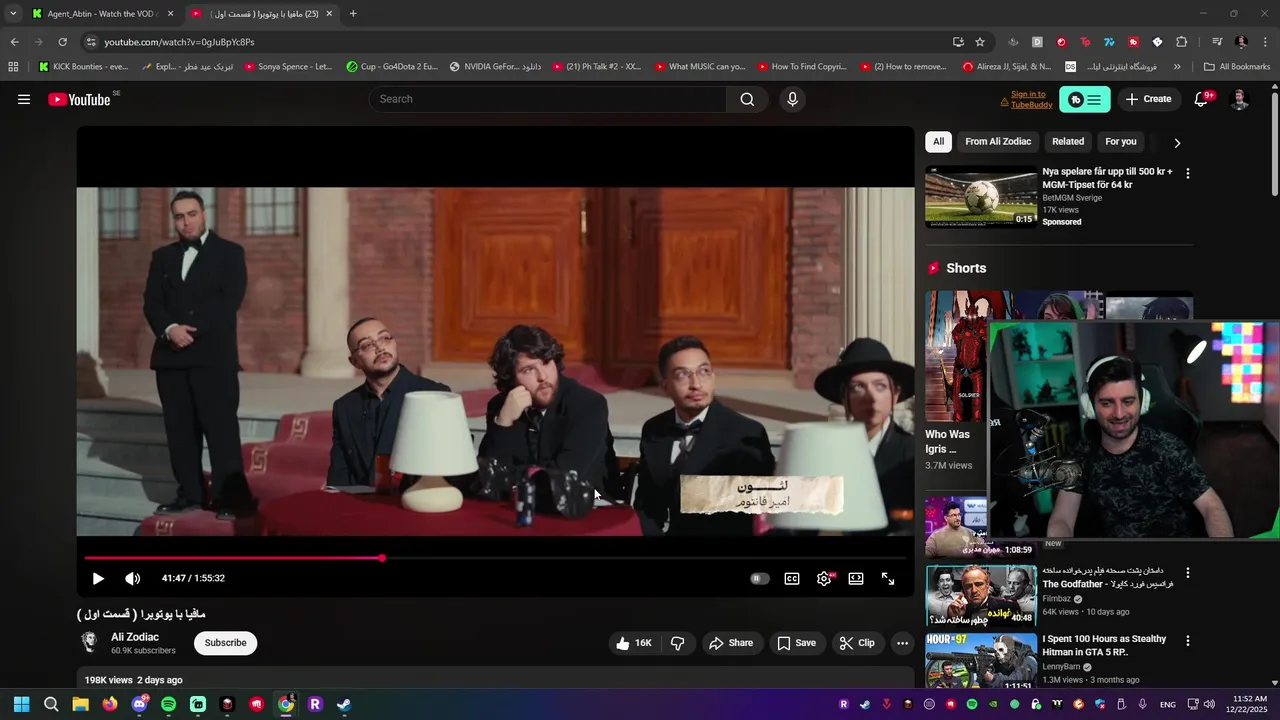Switch to theater mode
This screenshot has height=720, width=1280.
coord(856,578)
